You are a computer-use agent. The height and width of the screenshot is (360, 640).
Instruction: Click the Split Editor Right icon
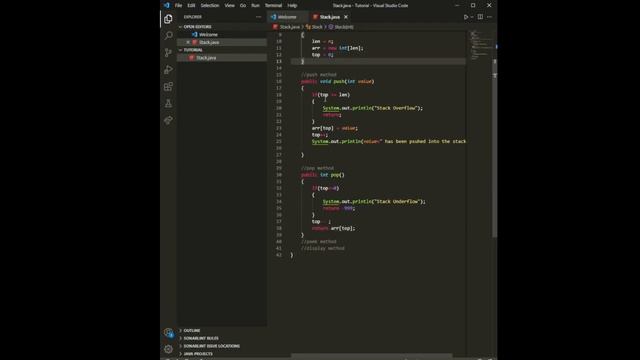[x=480, y=17]
